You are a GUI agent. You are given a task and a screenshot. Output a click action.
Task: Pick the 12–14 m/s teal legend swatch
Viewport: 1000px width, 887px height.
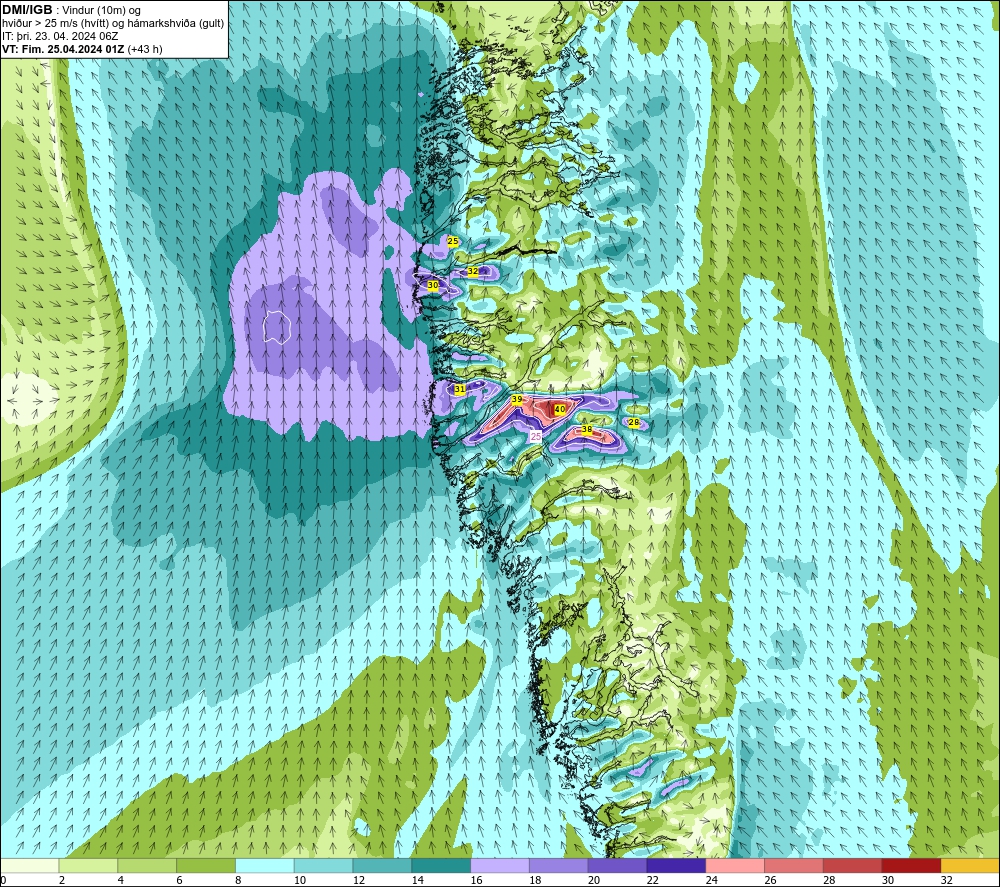(x=382, y=865)
